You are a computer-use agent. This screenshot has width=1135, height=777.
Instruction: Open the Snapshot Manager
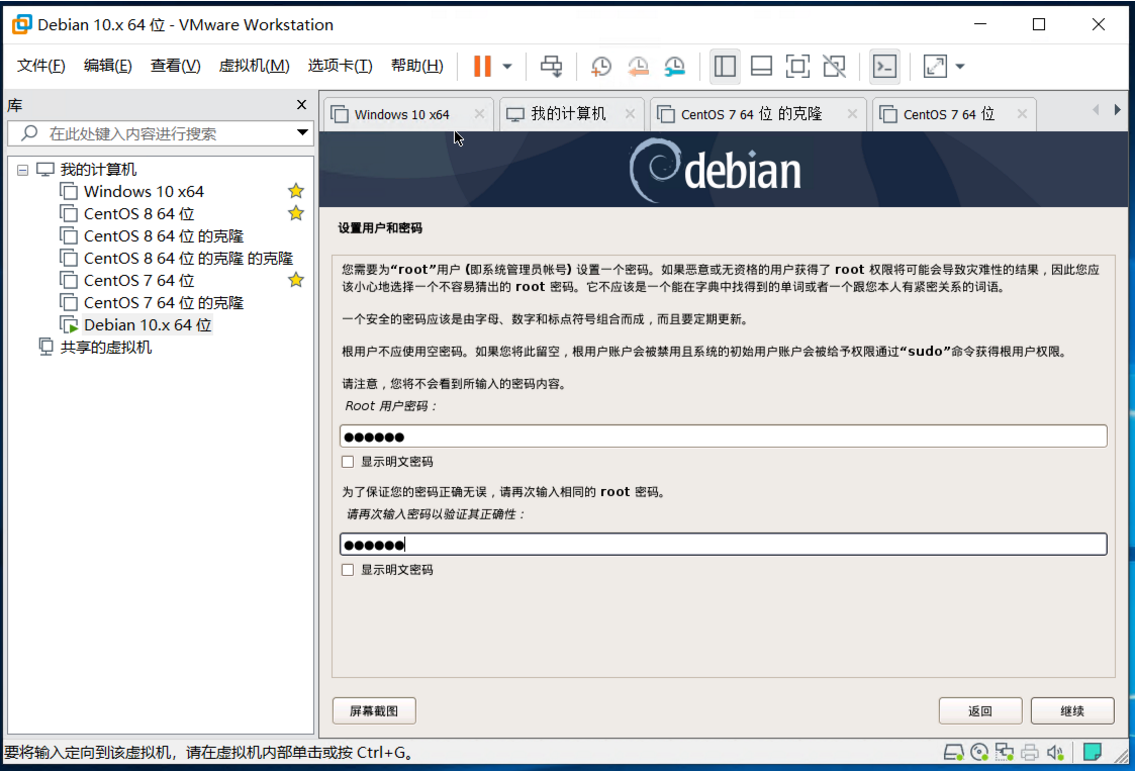pyautogui.click(x=675, y=66)
